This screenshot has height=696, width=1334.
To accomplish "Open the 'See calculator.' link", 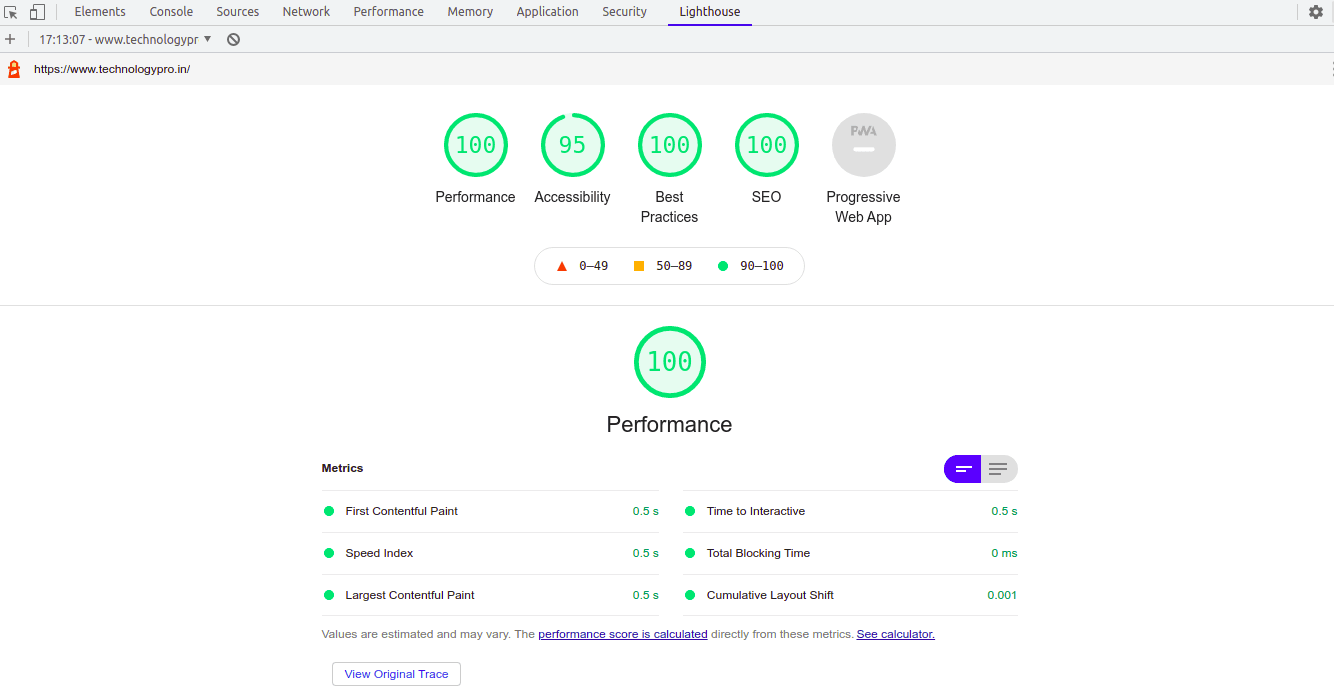I will (896, 634).
